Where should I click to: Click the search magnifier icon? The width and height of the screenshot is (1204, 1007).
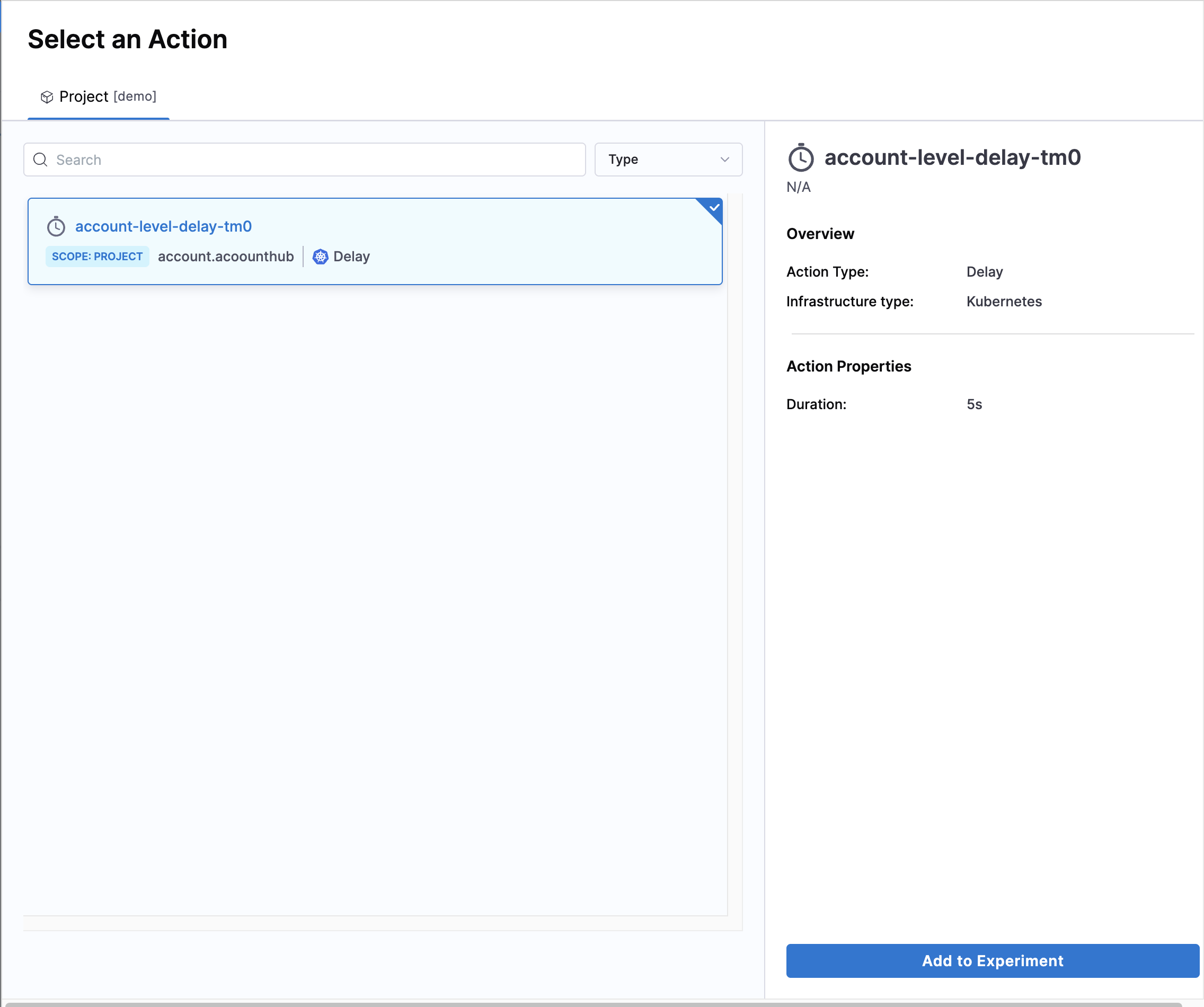point(40,160)
